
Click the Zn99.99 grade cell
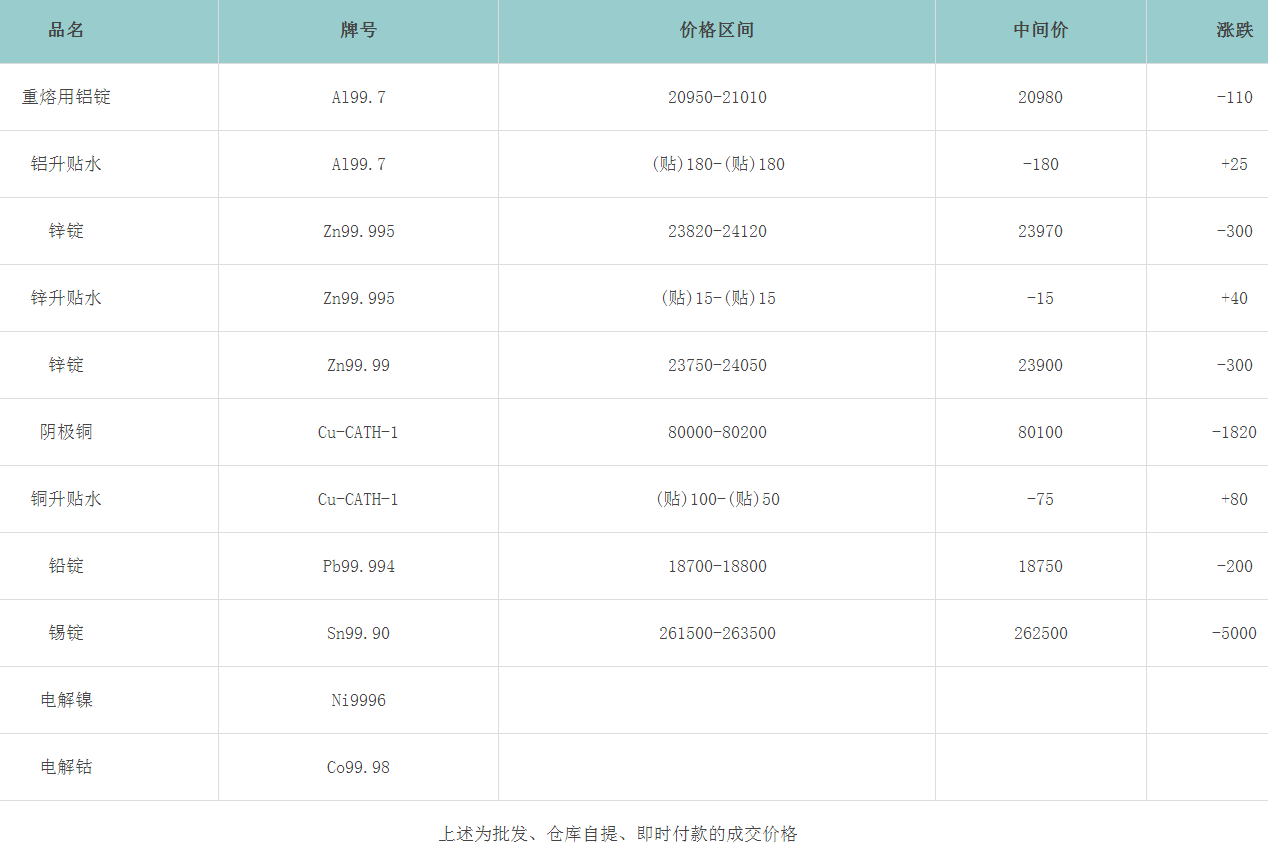click(x=358, y=365)
